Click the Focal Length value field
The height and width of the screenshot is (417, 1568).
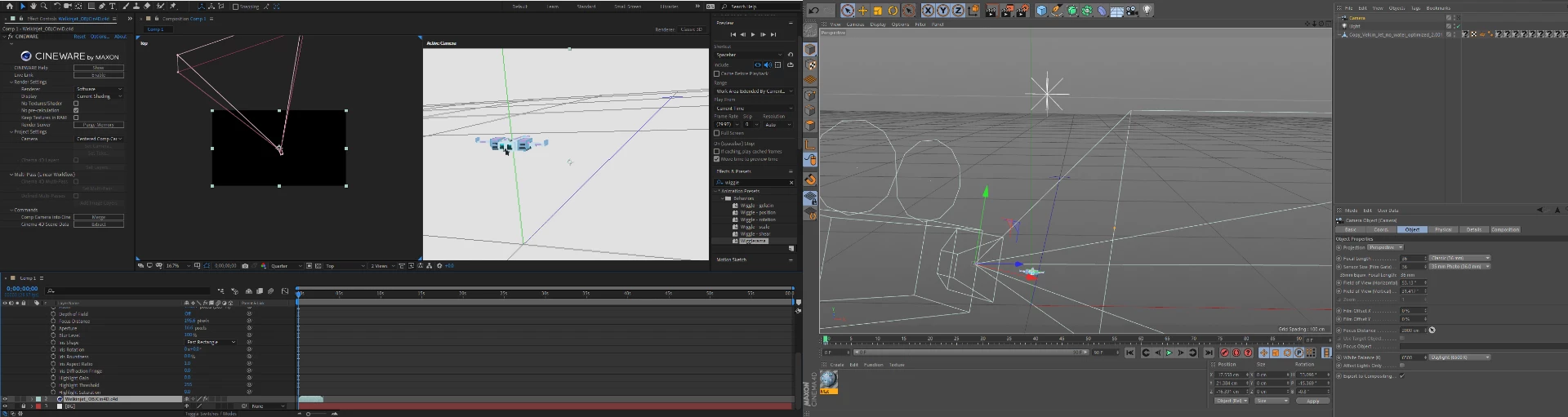click(1410, 258)
